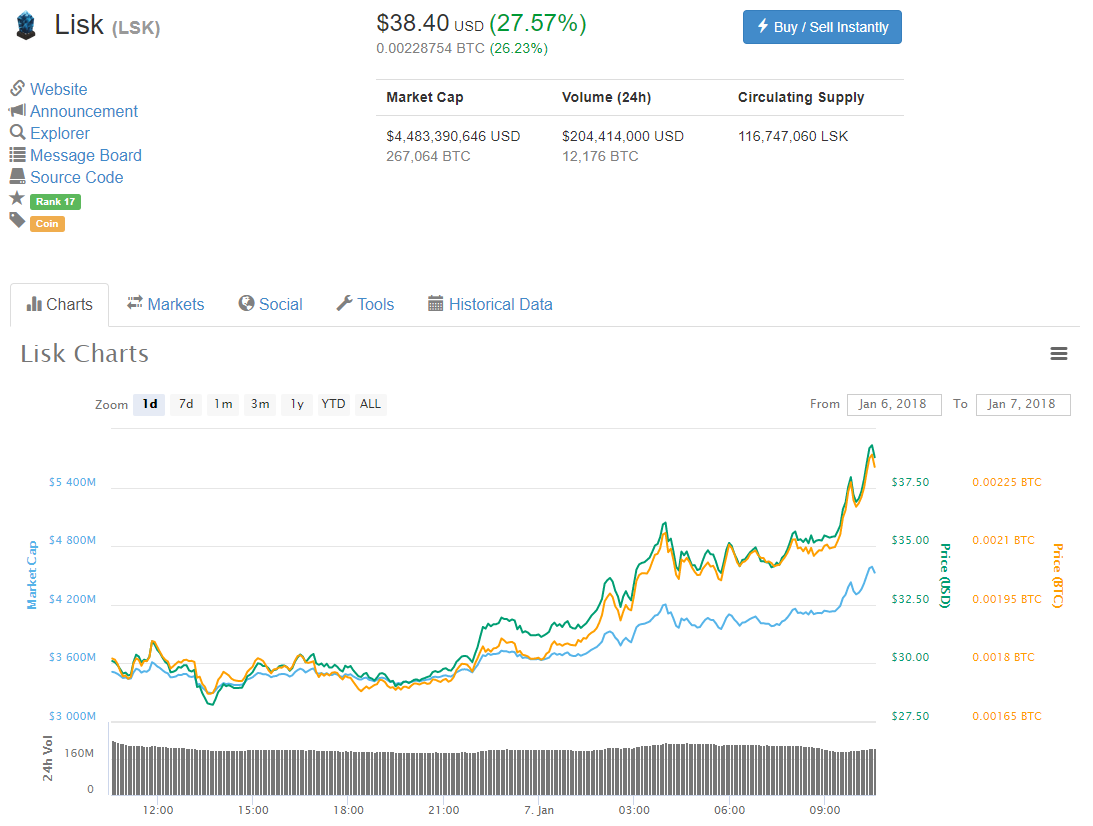
Task: Click the globe icon on Social tab
Action: (246, 303)
